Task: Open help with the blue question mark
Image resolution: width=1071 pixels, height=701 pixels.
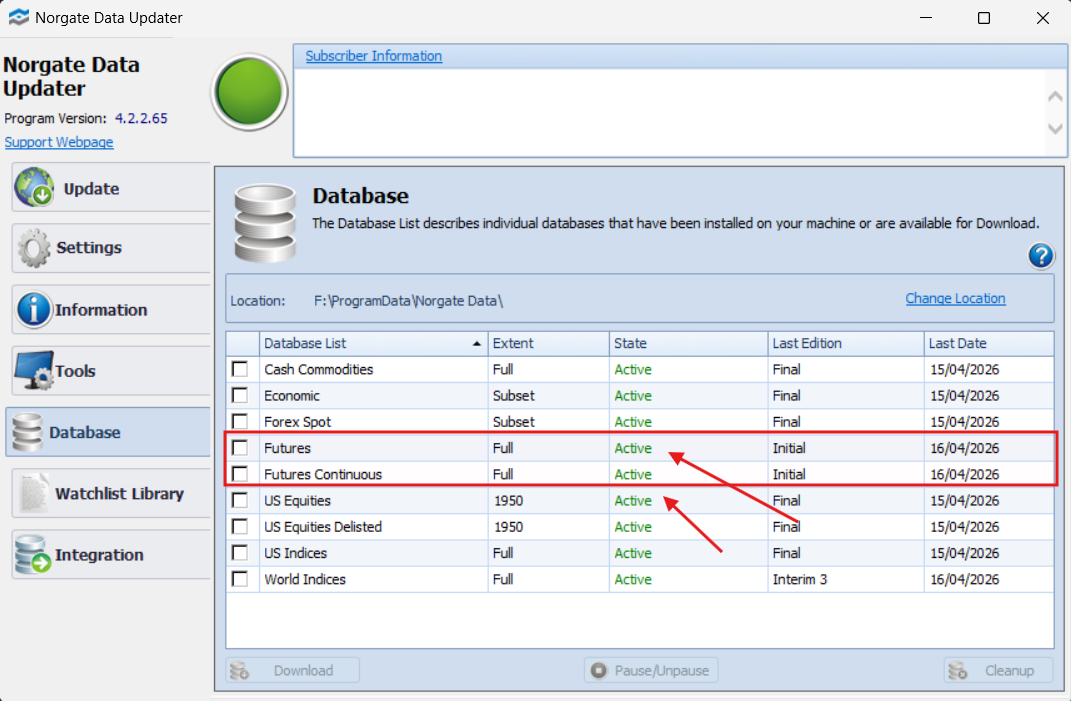Action: (x=1041, y=256)
